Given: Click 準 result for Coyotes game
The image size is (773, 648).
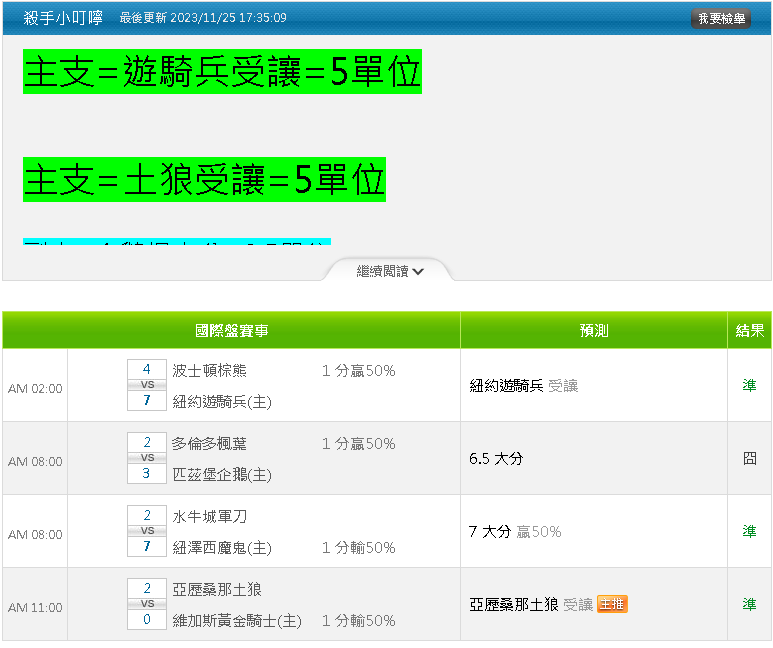Looking at the screenshot, I should (x=749, y=605).
